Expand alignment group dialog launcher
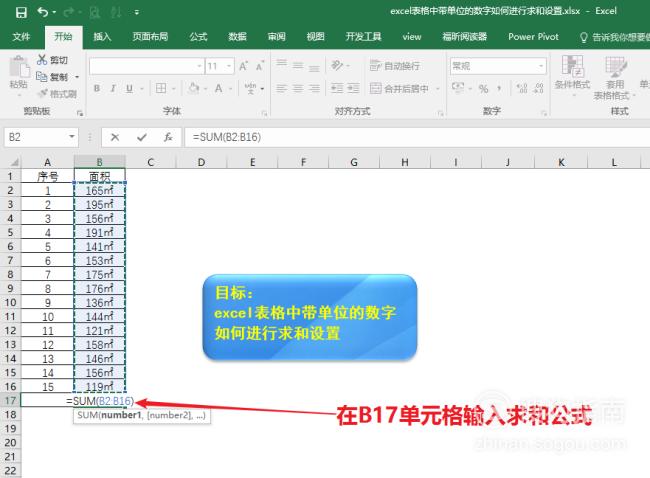This screenshot has height=478, width=650. [440, 113]
